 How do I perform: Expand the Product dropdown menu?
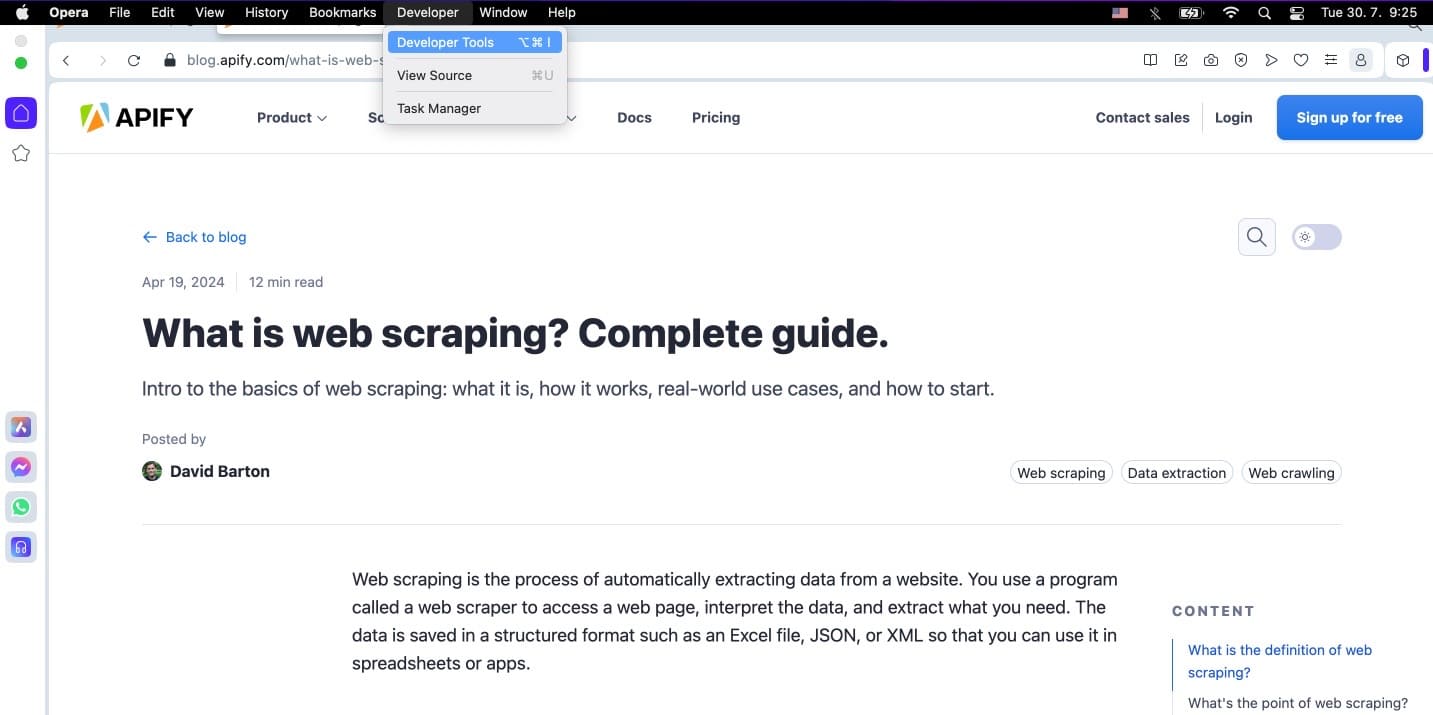pyautogui.click(x=291, y=117)
